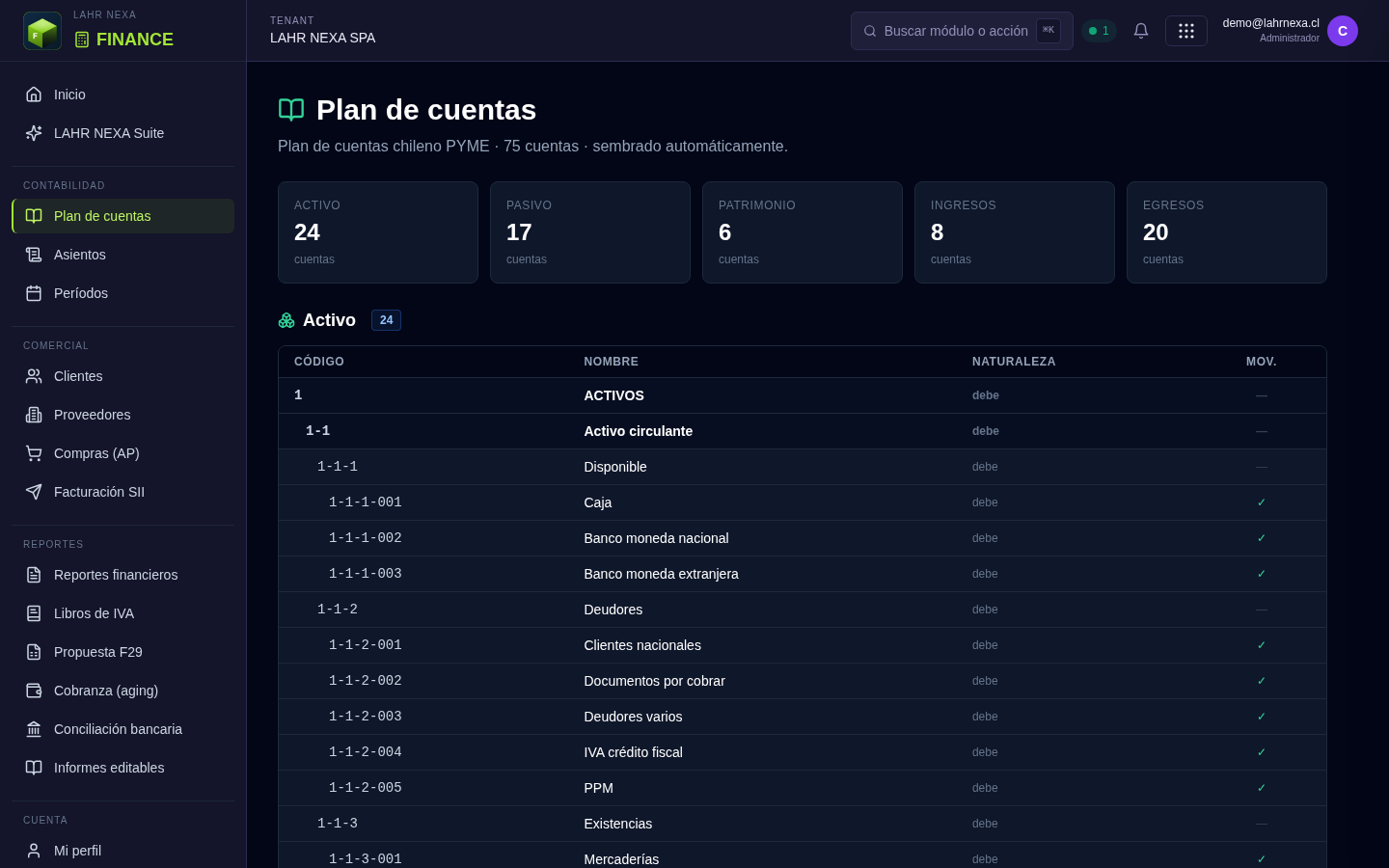Click the EGRESOS 20 cuentas card
The width and height of the screenshot is (1389, 868).
point(1227,232)
